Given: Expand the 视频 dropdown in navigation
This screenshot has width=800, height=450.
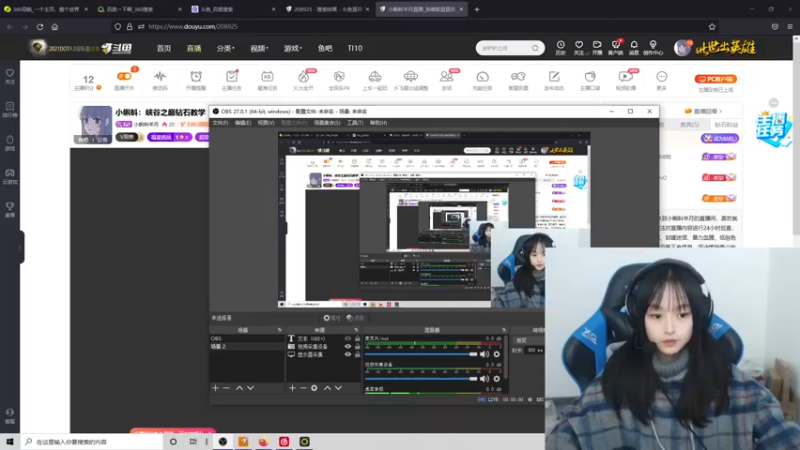Looking at the screenshot, I should coord(259,48).
